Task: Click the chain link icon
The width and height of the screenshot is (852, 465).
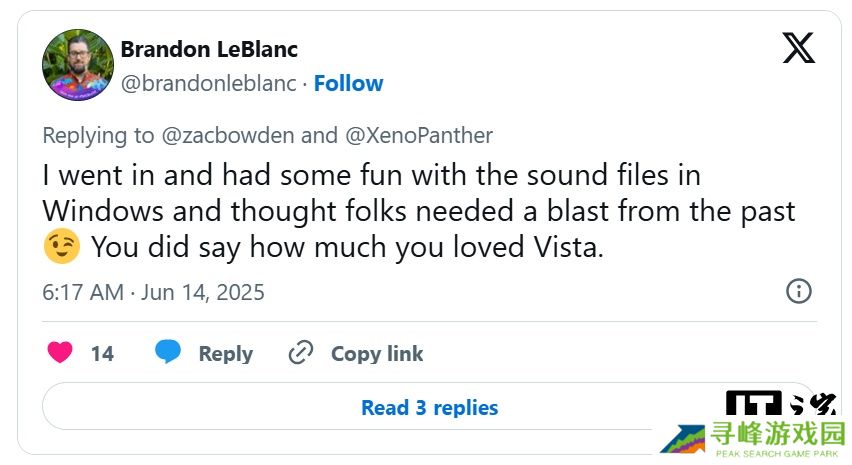Action: coord(300,353)
